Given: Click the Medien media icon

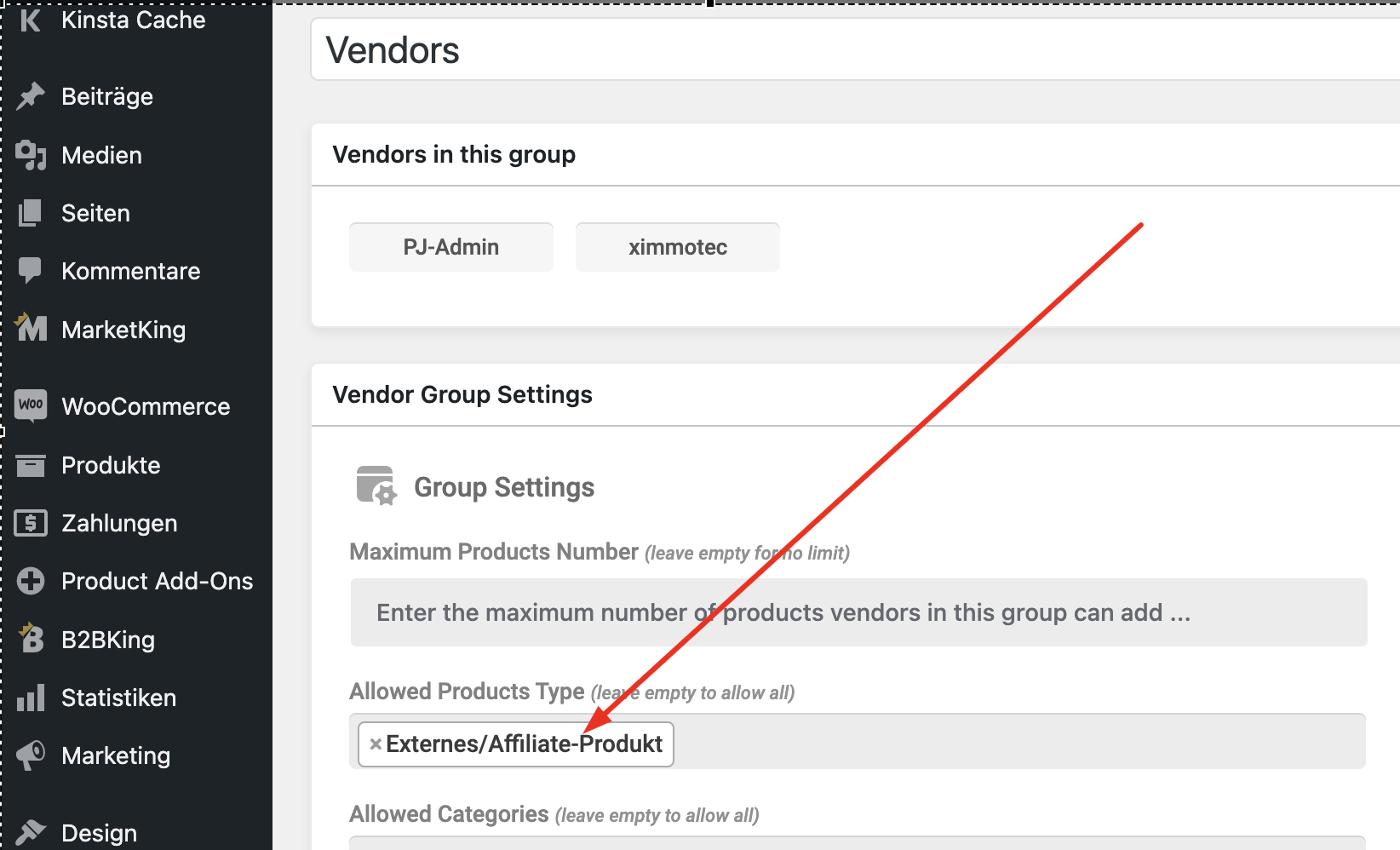Looking at the screenshot, I should [31, 155].
